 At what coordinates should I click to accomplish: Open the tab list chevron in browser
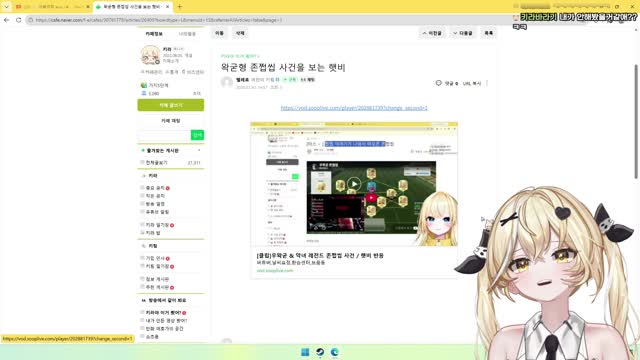(6, 7)
